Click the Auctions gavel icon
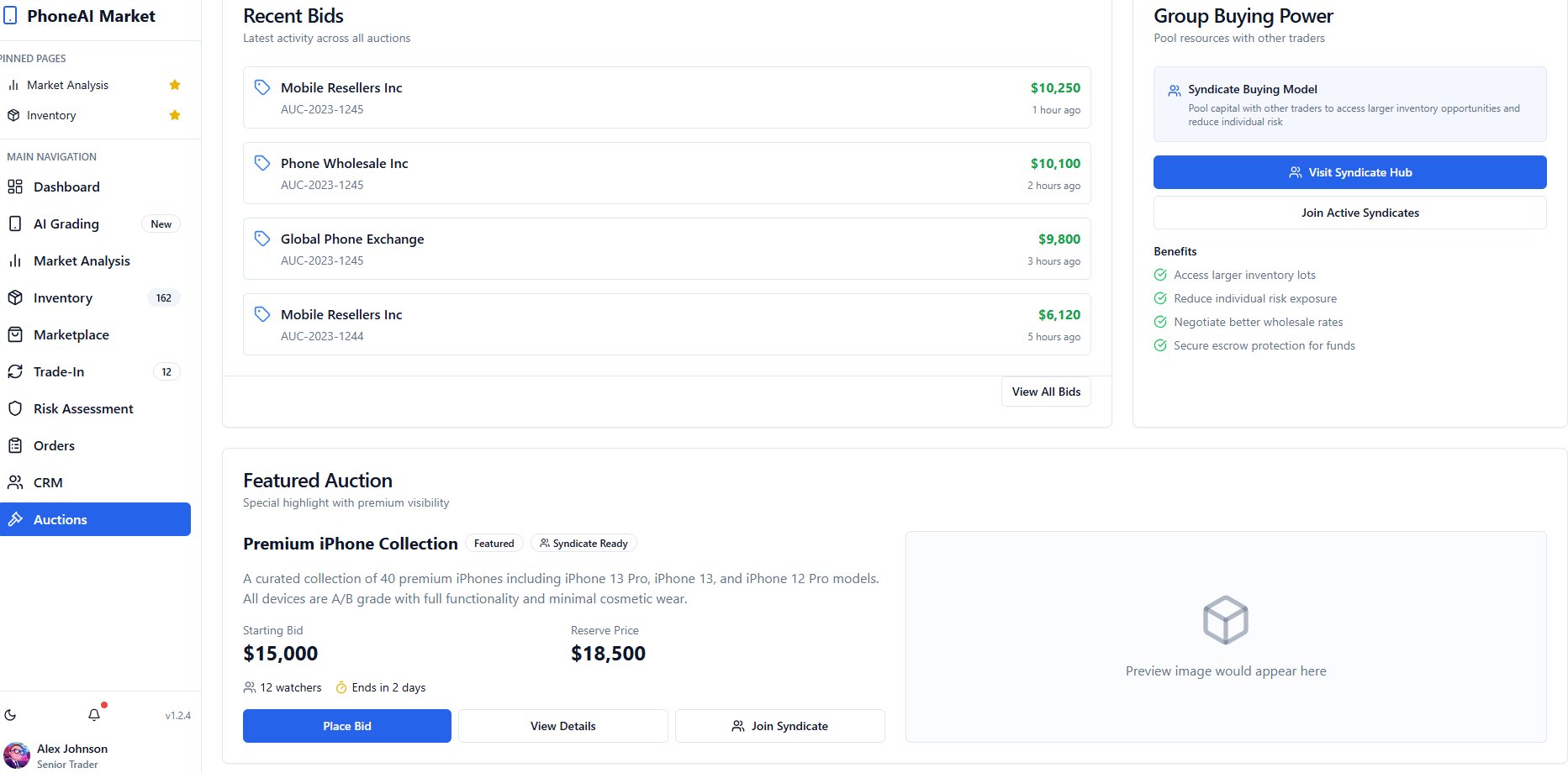The image size is (1568, 773). coord(15,519)
